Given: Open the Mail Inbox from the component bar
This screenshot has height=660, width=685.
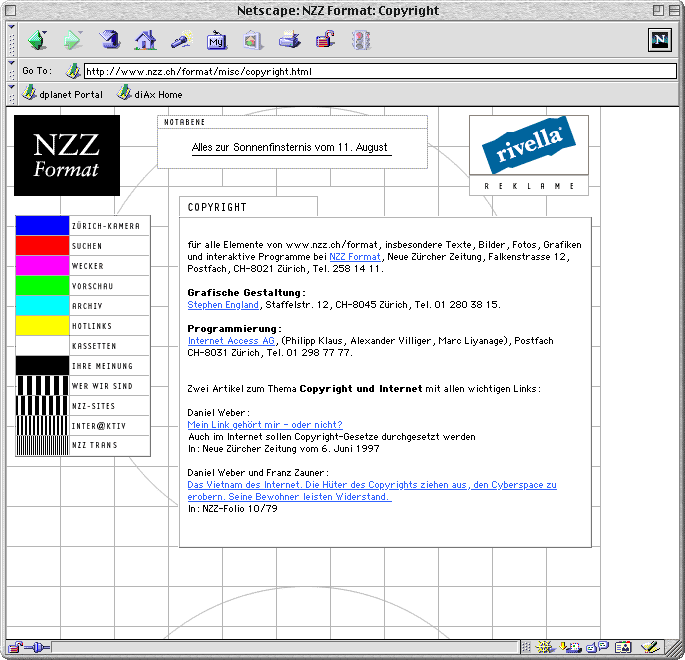Looking at the screenshot, I should tap(571, 647).
